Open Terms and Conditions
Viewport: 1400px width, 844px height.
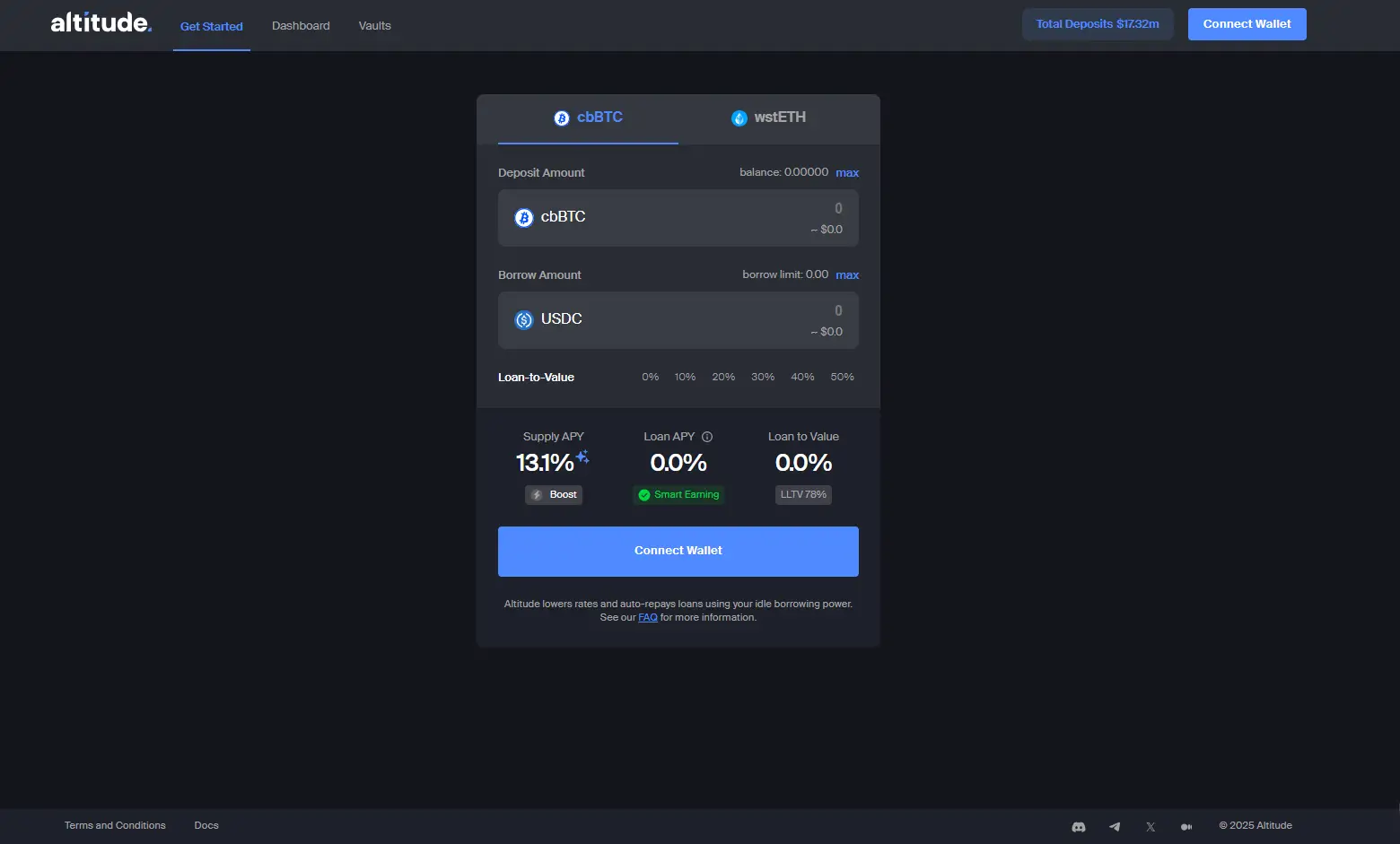click(115, 826)
